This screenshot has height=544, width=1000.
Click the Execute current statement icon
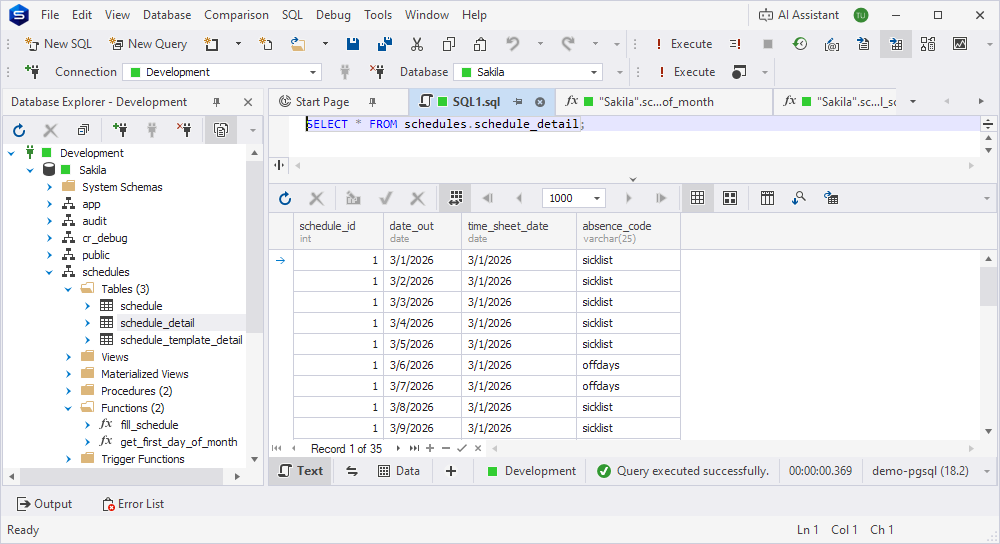click(x=735, y=44)
